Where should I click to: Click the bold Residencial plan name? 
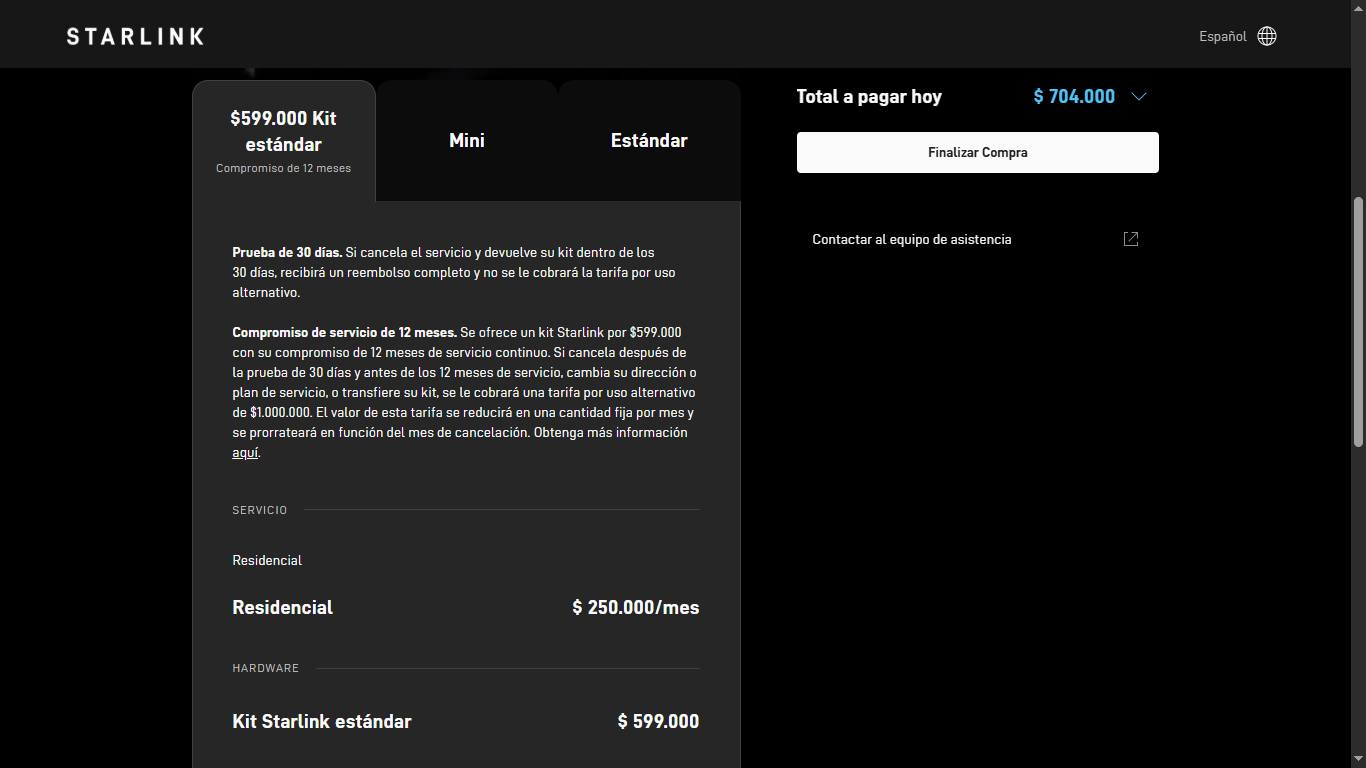tap(283, 607)
